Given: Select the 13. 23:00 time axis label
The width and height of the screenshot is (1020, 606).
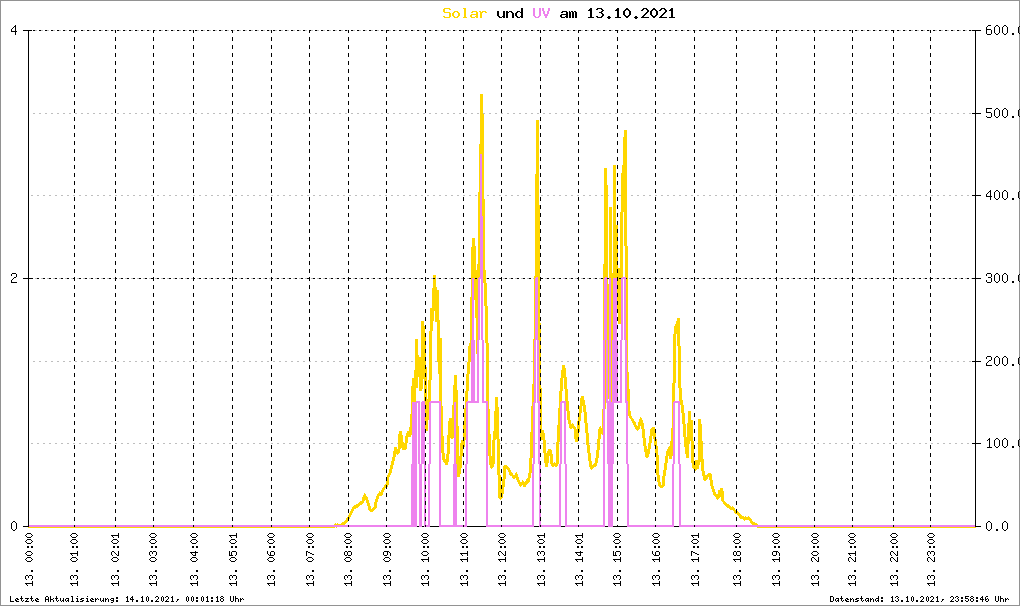Looking at the screenshot, I should tap(931, 559).
